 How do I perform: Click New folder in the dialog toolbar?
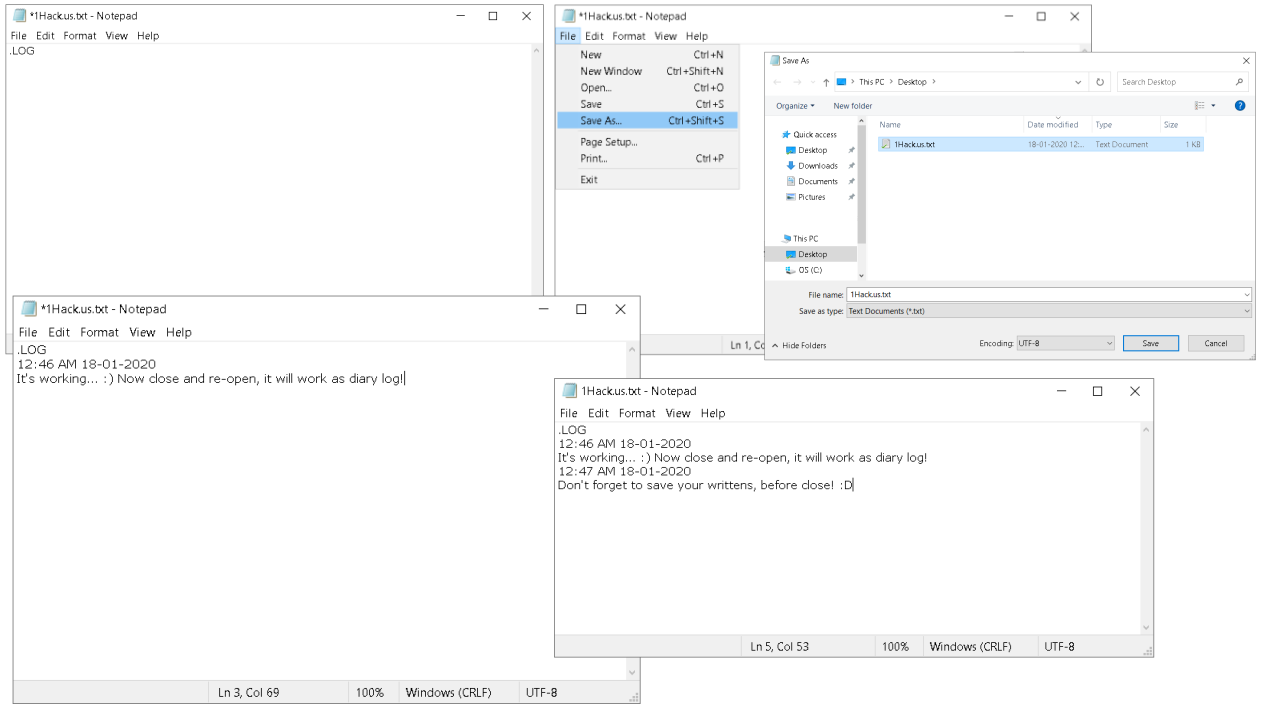coord(852,106)
